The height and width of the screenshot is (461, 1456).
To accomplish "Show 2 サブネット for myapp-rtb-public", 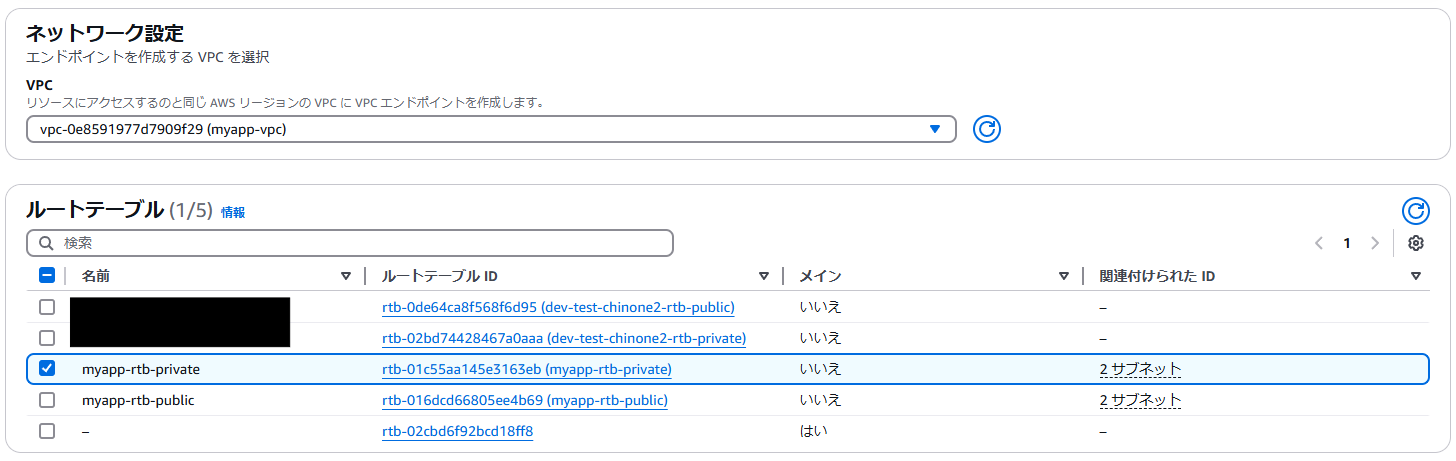I will coord(1140,400).
